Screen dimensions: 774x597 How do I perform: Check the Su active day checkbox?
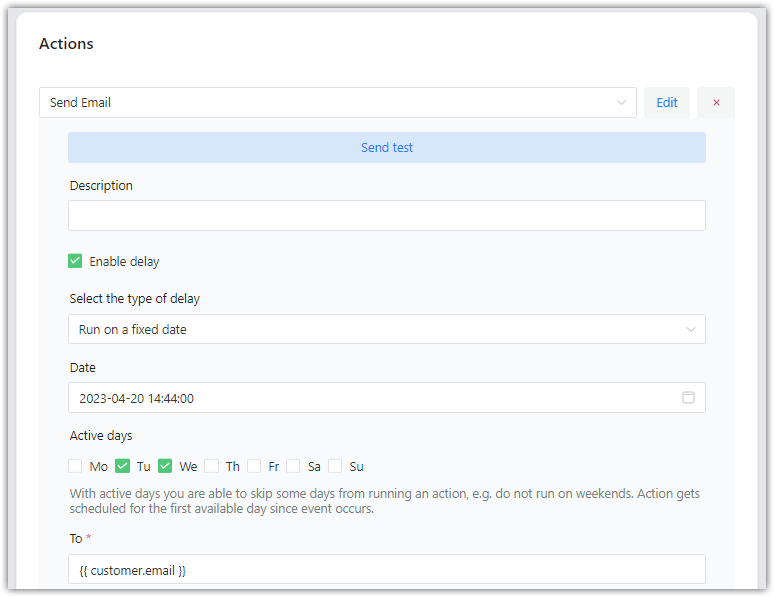[x=335, y=466]
